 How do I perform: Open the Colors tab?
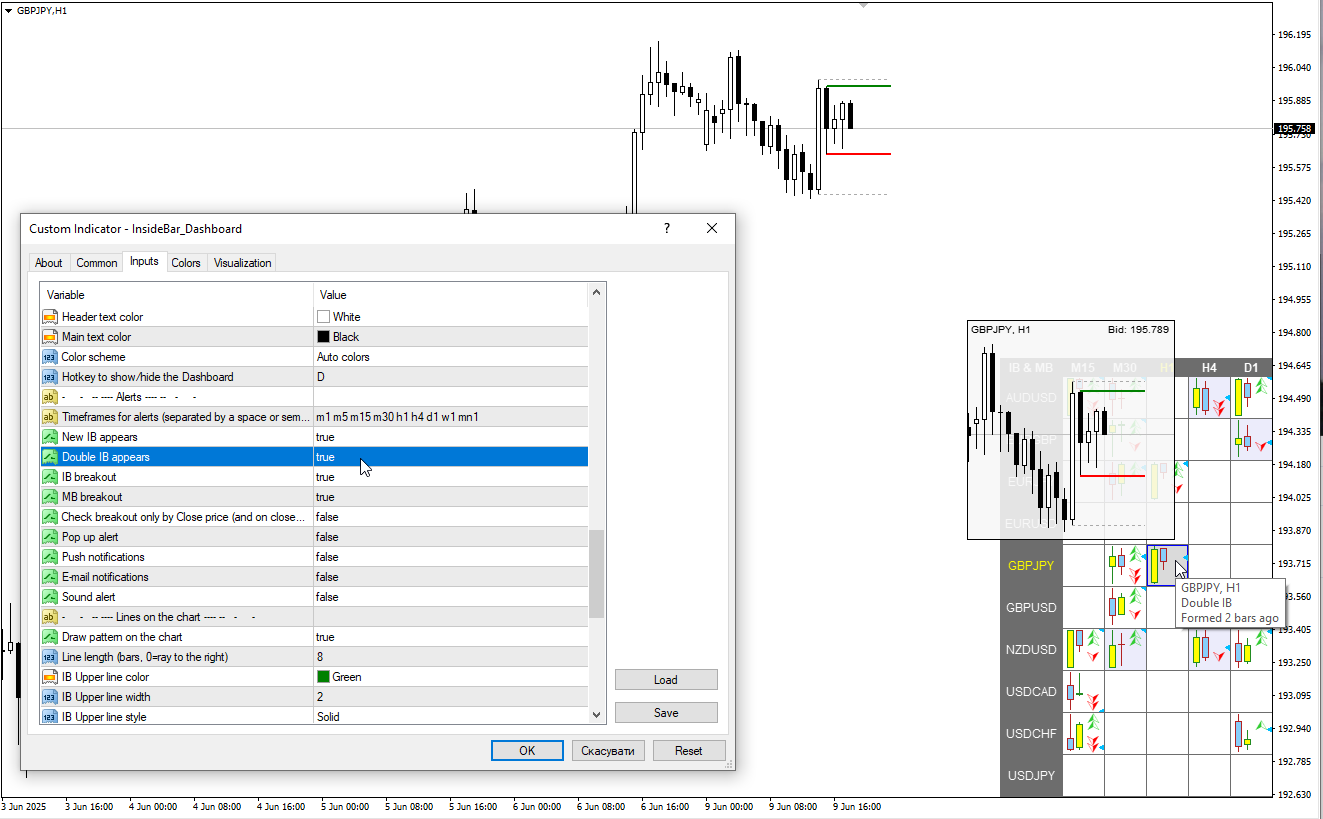(x=186, y=263)
